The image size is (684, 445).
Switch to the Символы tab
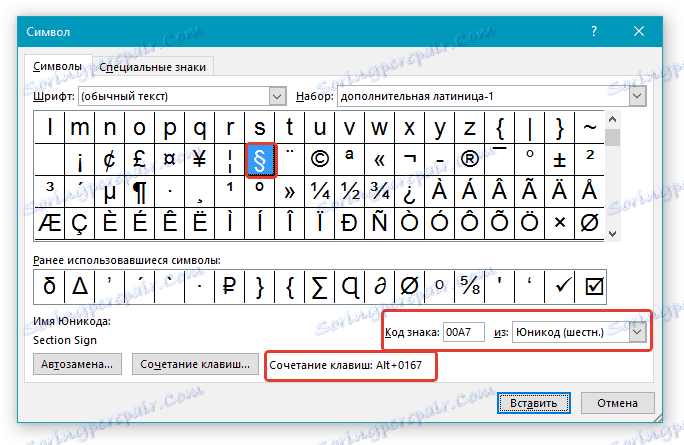(x=58, y=66)
